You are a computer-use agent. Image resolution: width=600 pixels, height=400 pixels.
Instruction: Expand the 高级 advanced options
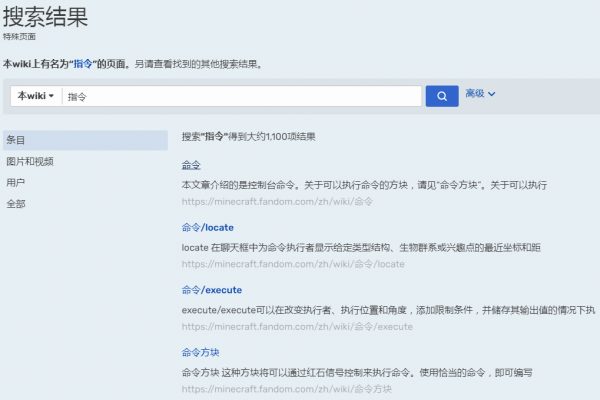480,94
